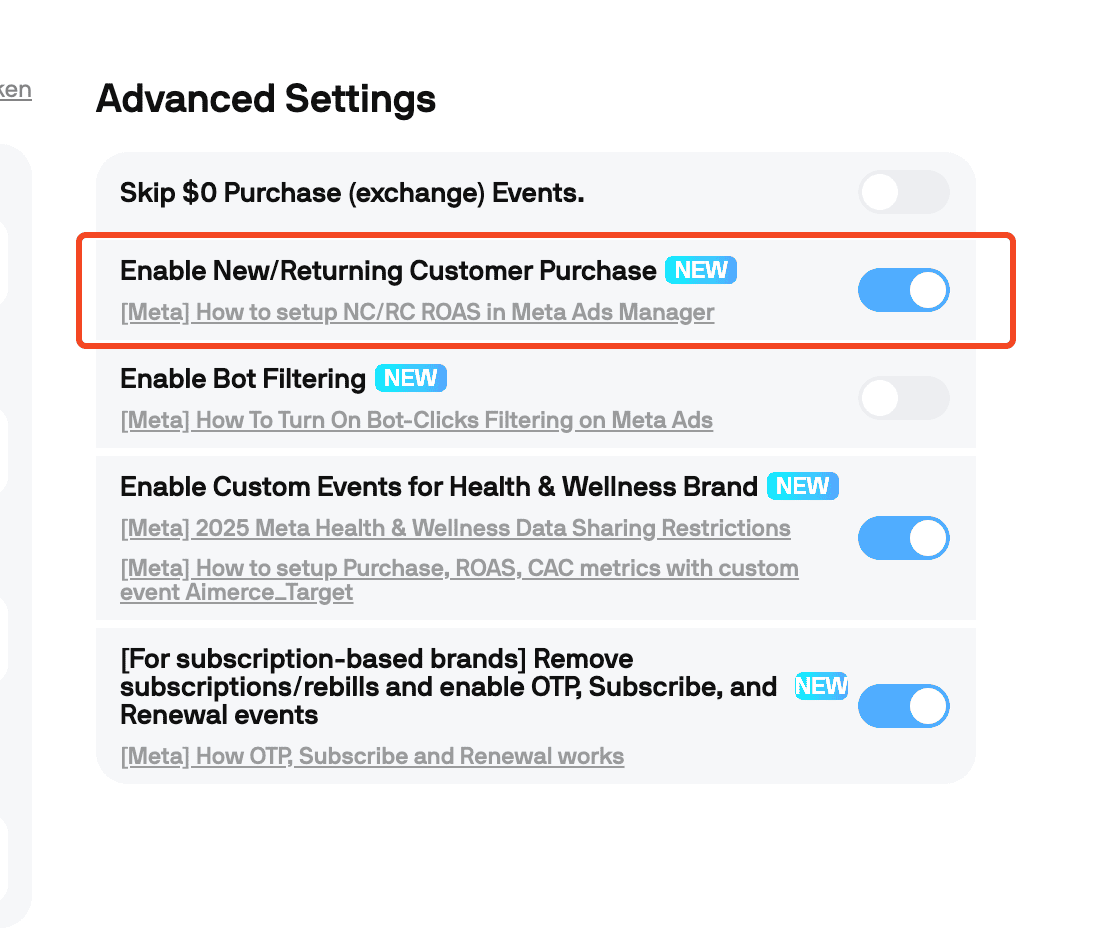This screenshot has width=1108, height=932.
Task: Toggle Skip $0 Purchase (exchange) Events switch
Action: click(903, 192)
